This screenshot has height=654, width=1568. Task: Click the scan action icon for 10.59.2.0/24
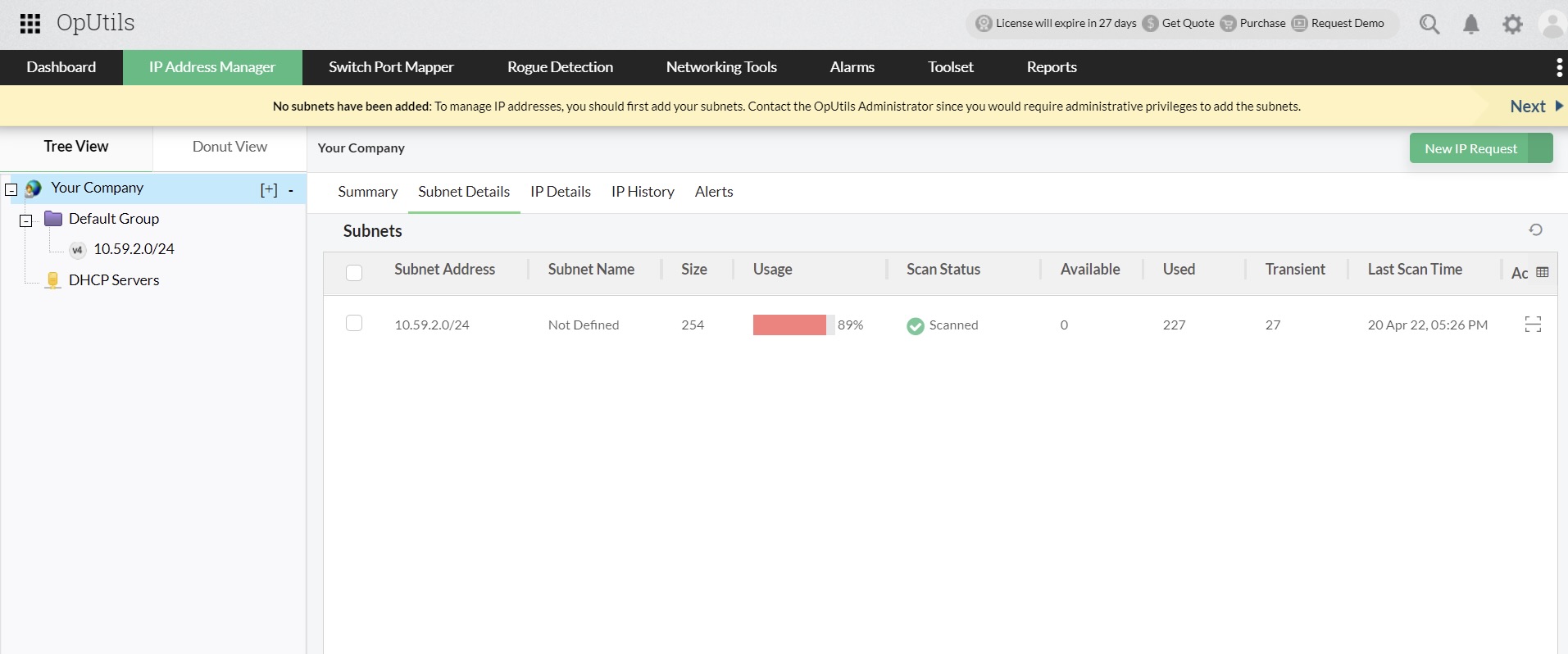[1533, 325]
